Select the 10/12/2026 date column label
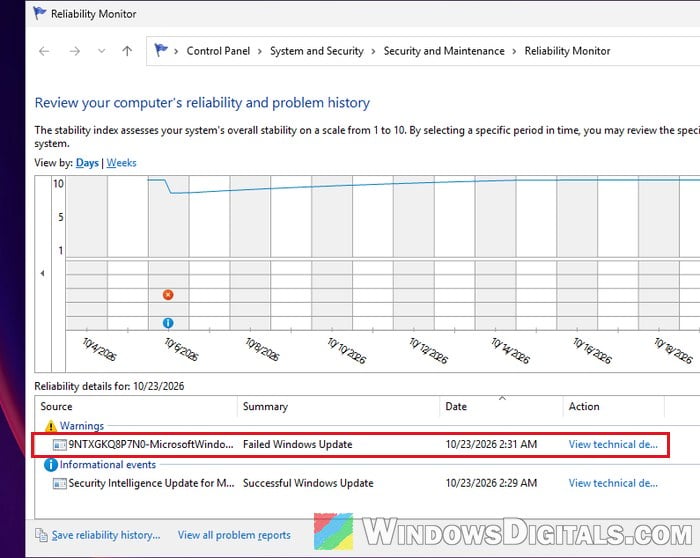 (428, 351)
